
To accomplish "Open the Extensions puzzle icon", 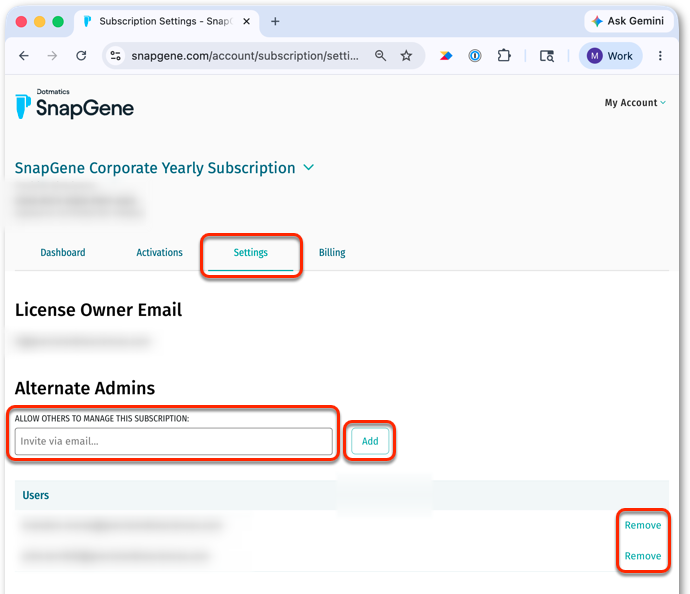I will [x=504, y=56].
